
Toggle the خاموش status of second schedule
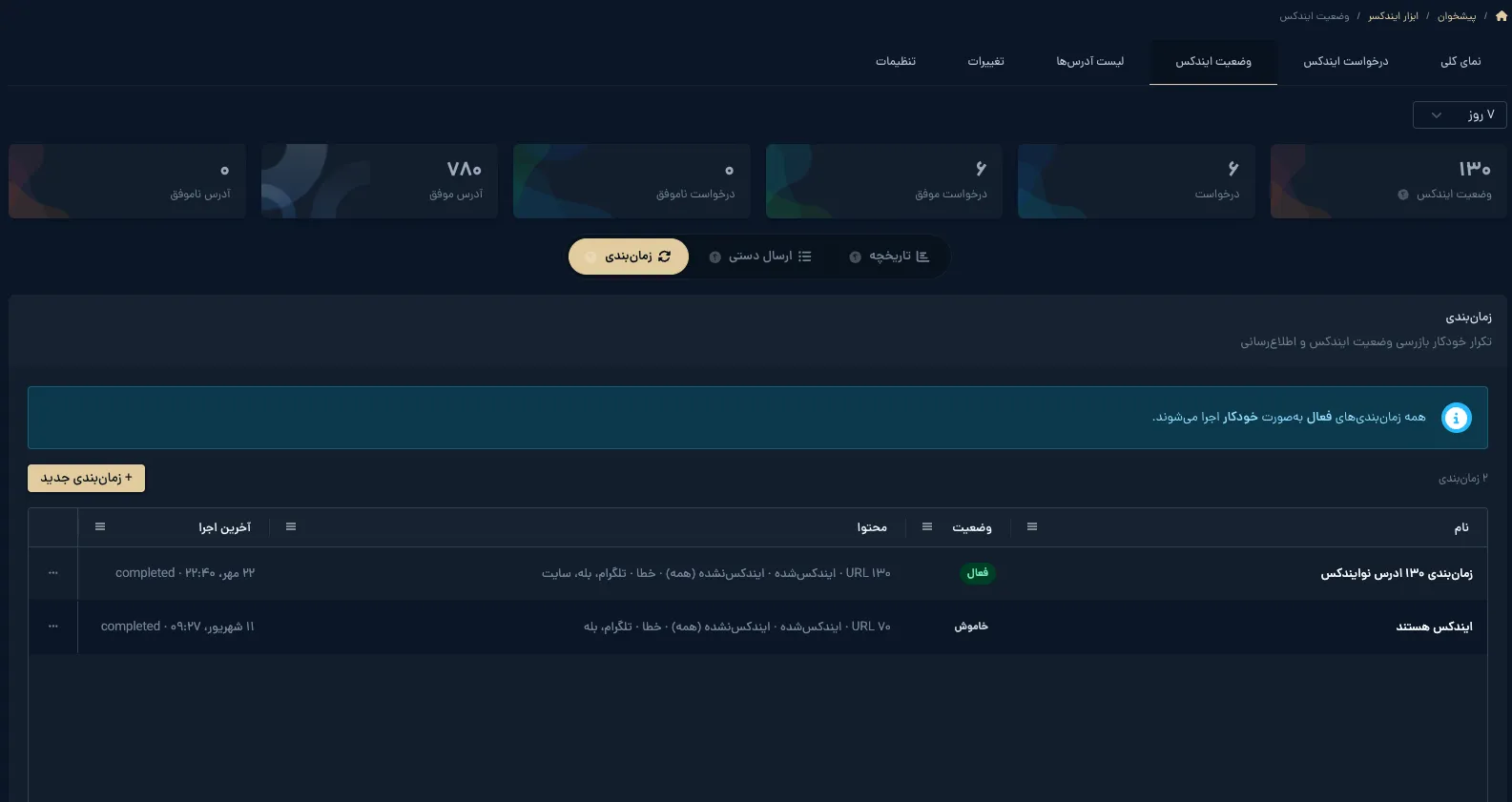[971, 627]
